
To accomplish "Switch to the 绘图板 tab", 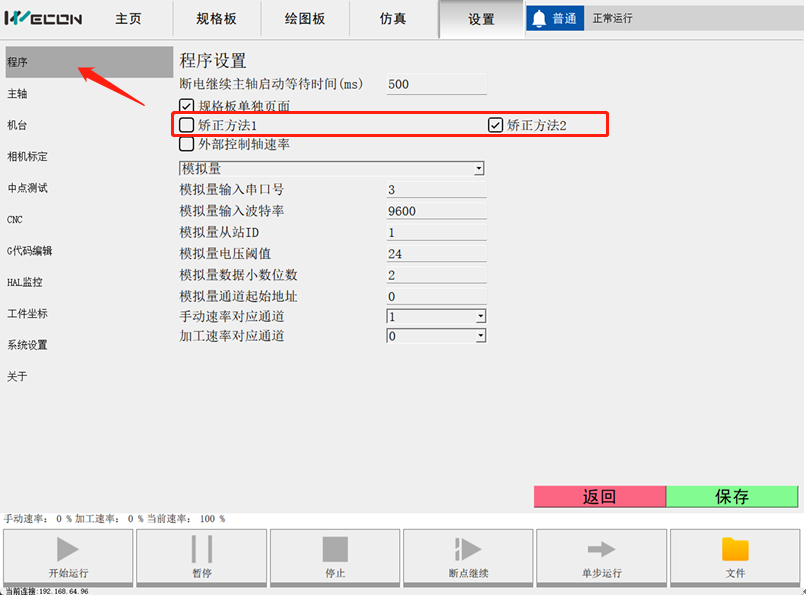I will click(304, 19).
